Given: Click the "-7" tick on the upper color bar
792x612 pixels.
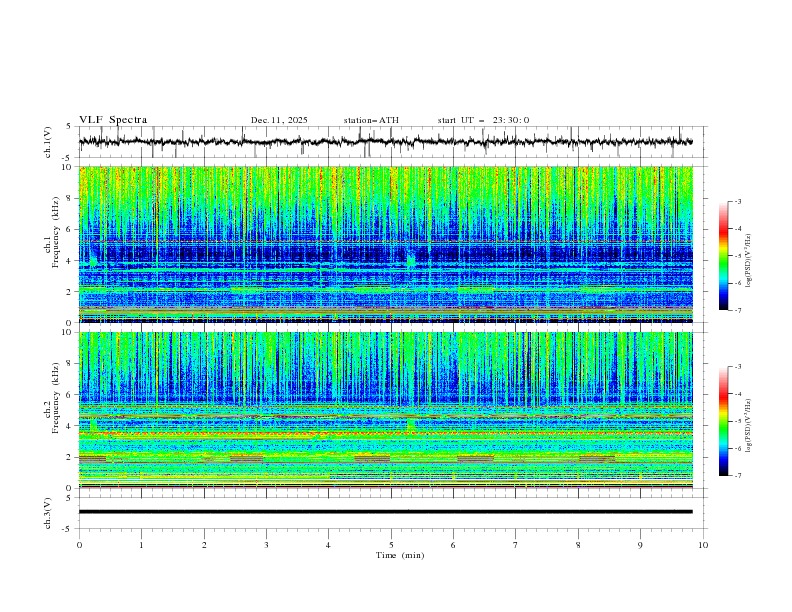Looking at the screenshot, I should [737, 310].
